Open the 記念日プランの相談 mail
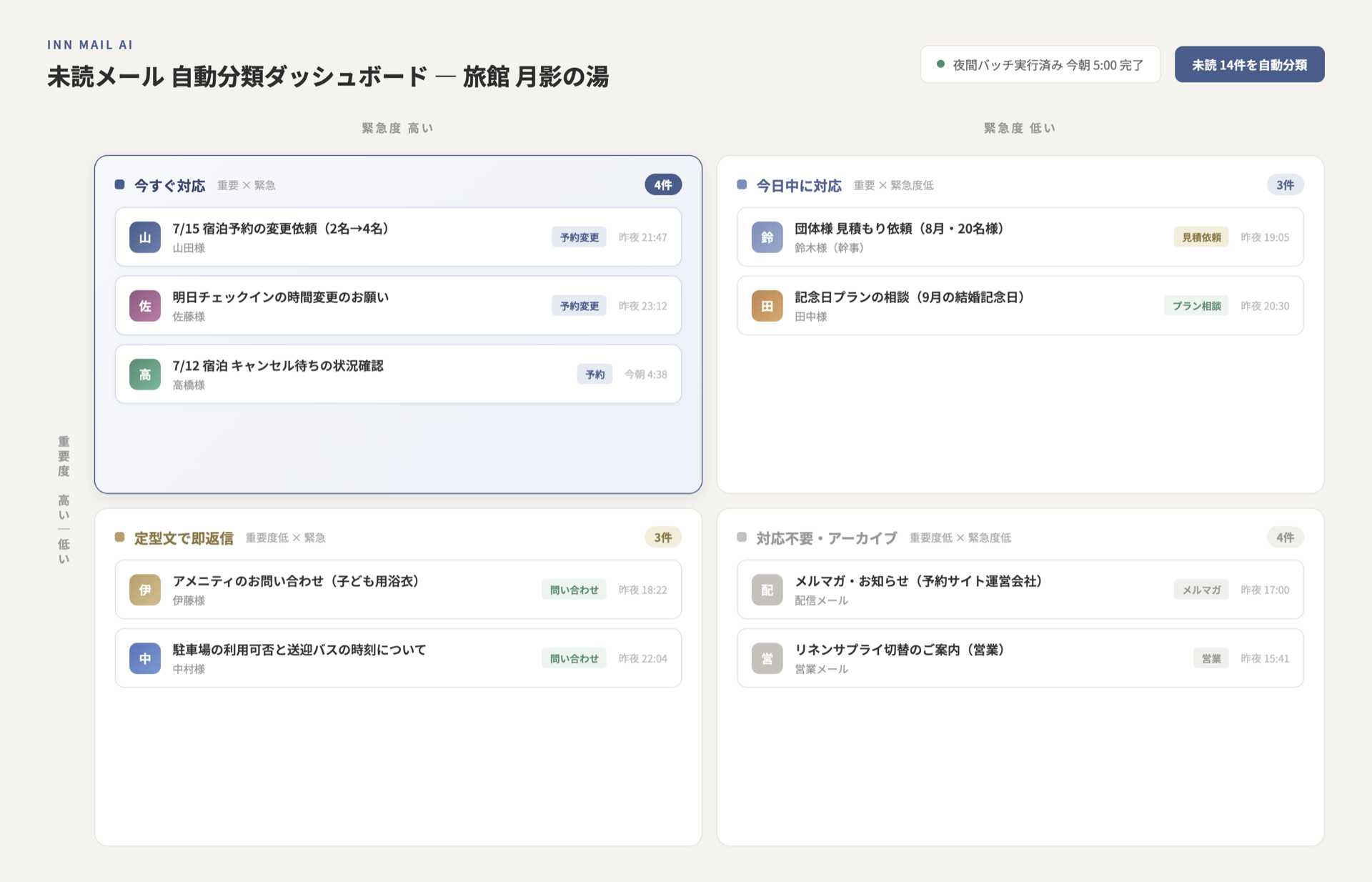The height and width of the screenshot is (882, 1372). [x=1020, y=306]
